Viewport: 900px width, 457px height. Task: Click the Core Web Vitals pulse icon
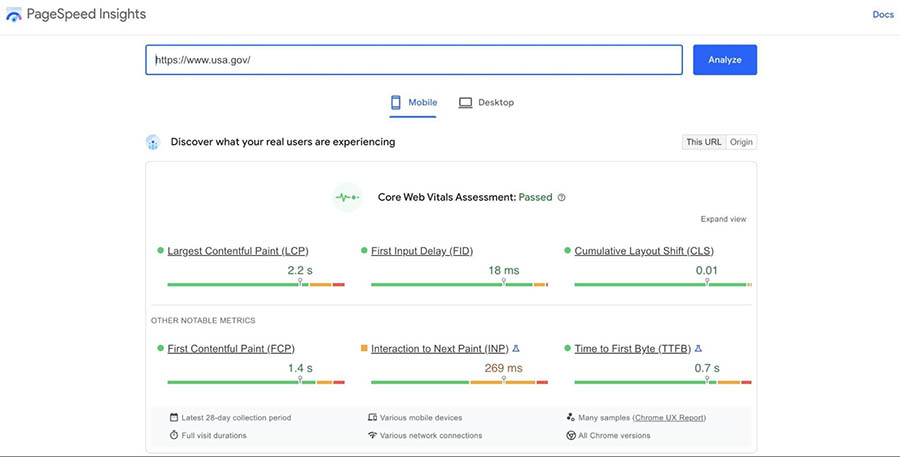point(347,197)
